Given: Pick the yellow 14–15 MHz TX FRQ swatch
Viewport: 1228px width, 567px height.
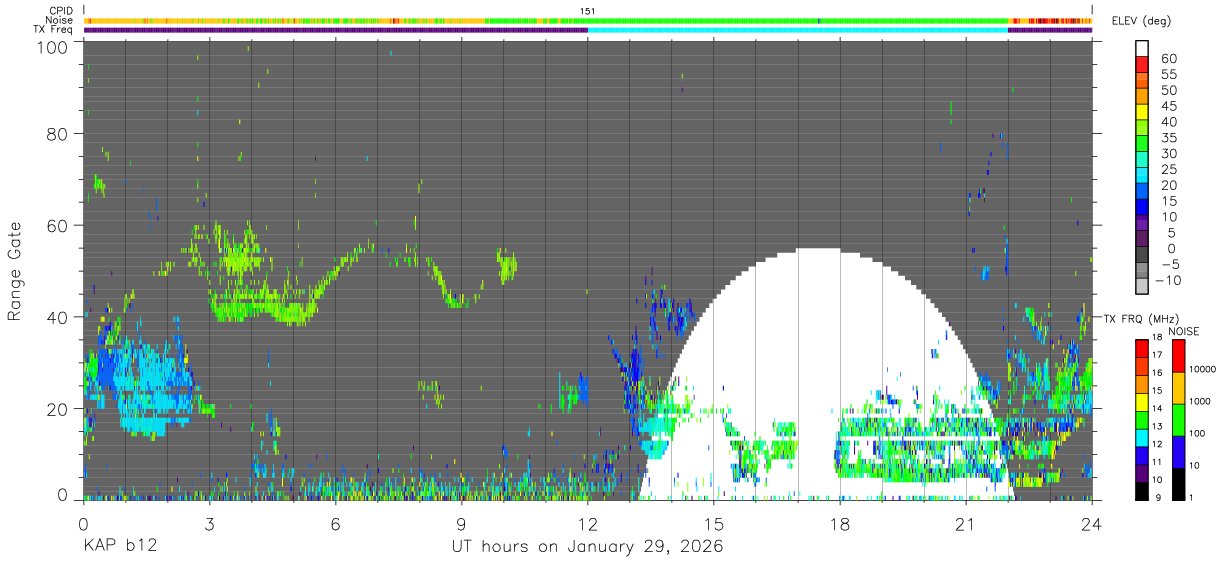Looking at the screenshot, I should (x=1141, y=400).
